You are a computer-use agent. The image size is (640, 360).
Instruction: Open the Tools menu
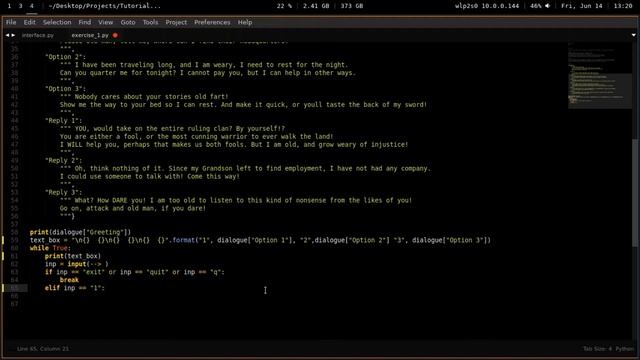[150, 22]
